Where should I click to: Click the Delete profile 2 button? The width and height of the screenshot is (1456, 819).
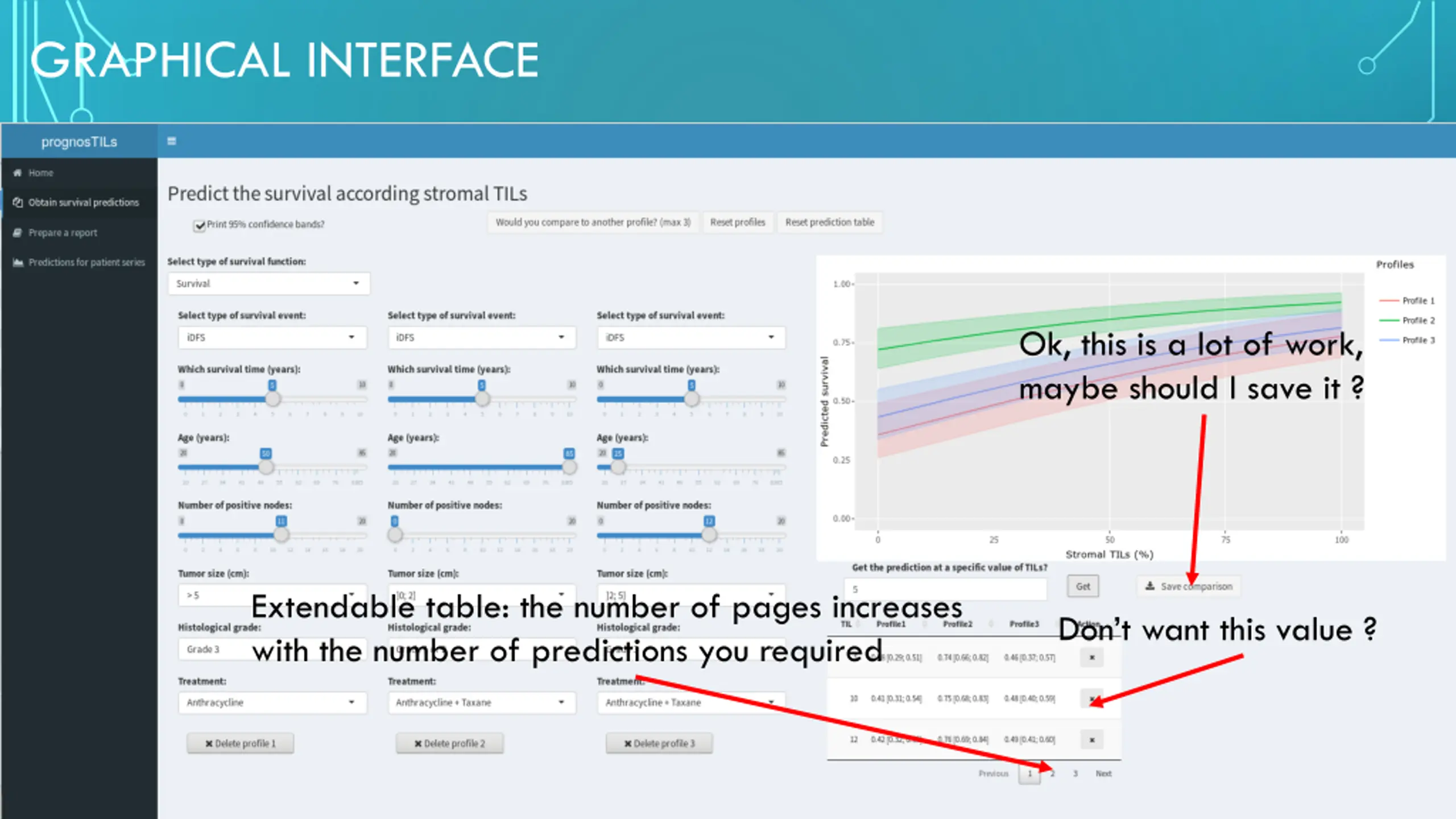[x=449, y=743]
